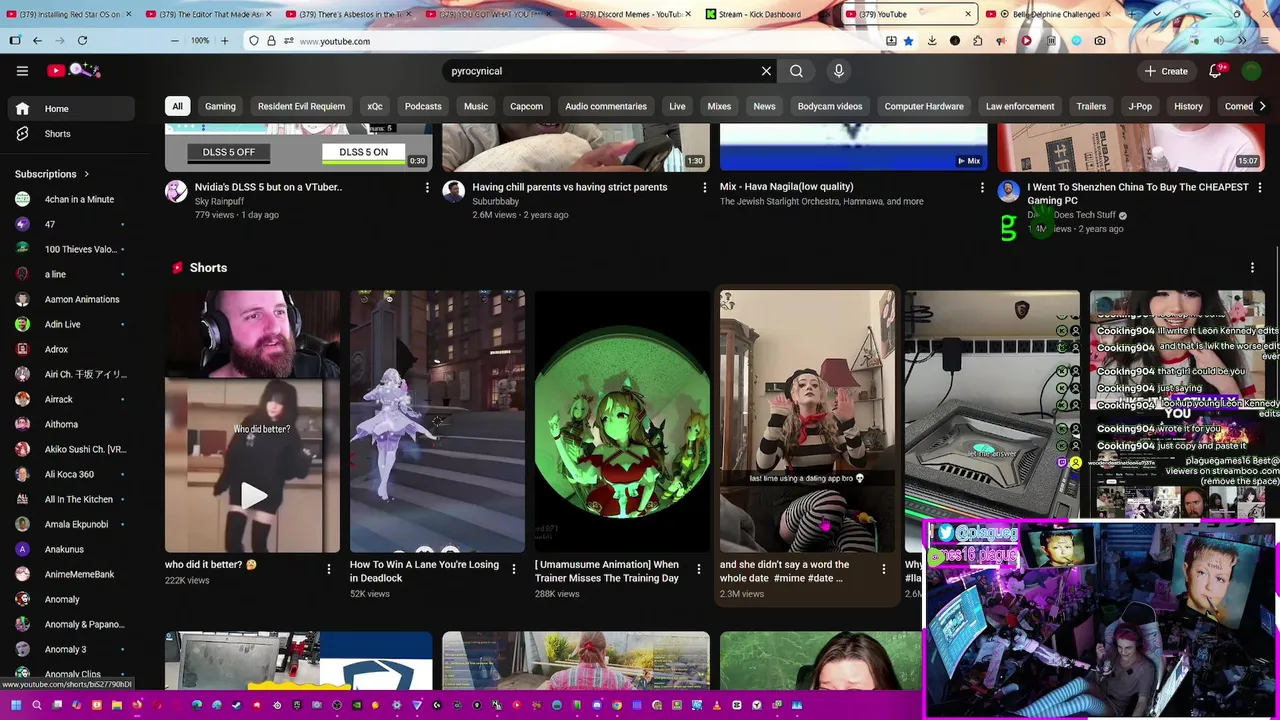Go to Home in the sidebar

(x=71, y=109)
